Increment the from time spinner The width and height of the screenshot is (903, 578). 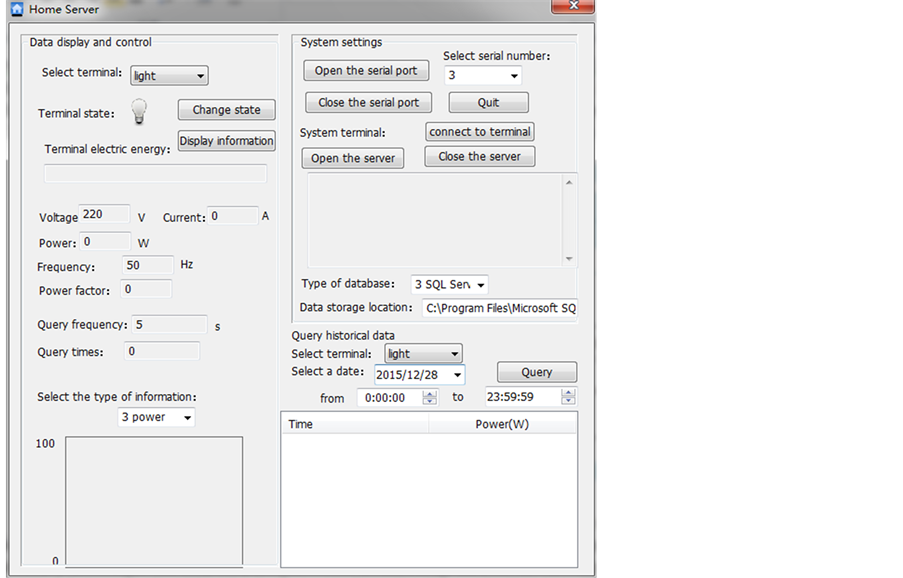tap(430, 393)
